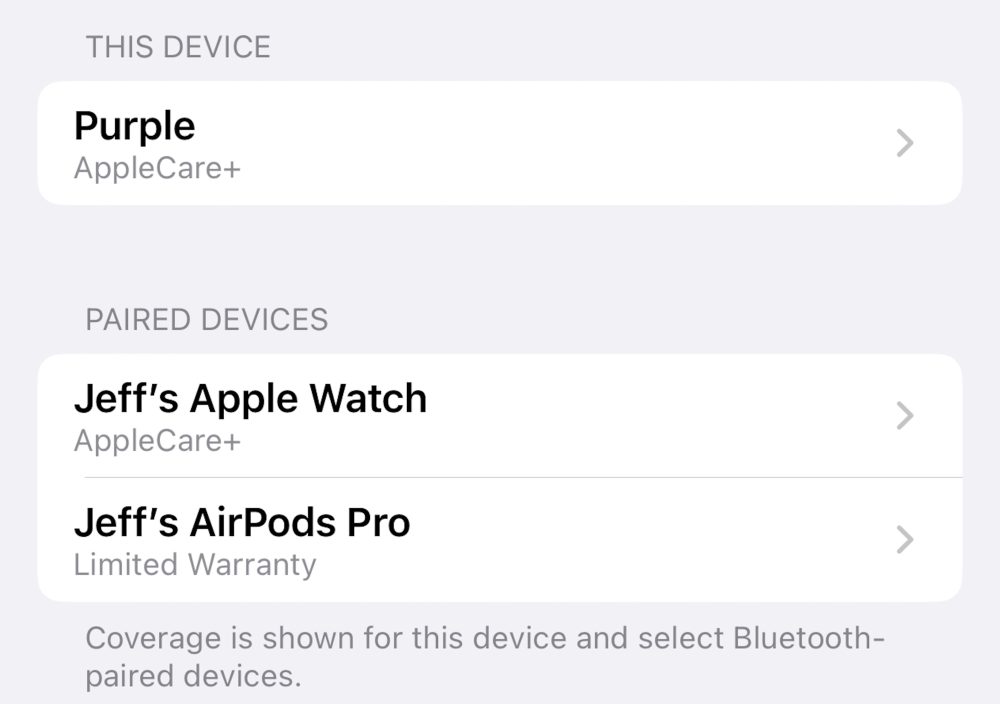Tap the empty middle area of the Purple row
The width and height of the screenshot is (1000, 704).
[x=542, y=143]
